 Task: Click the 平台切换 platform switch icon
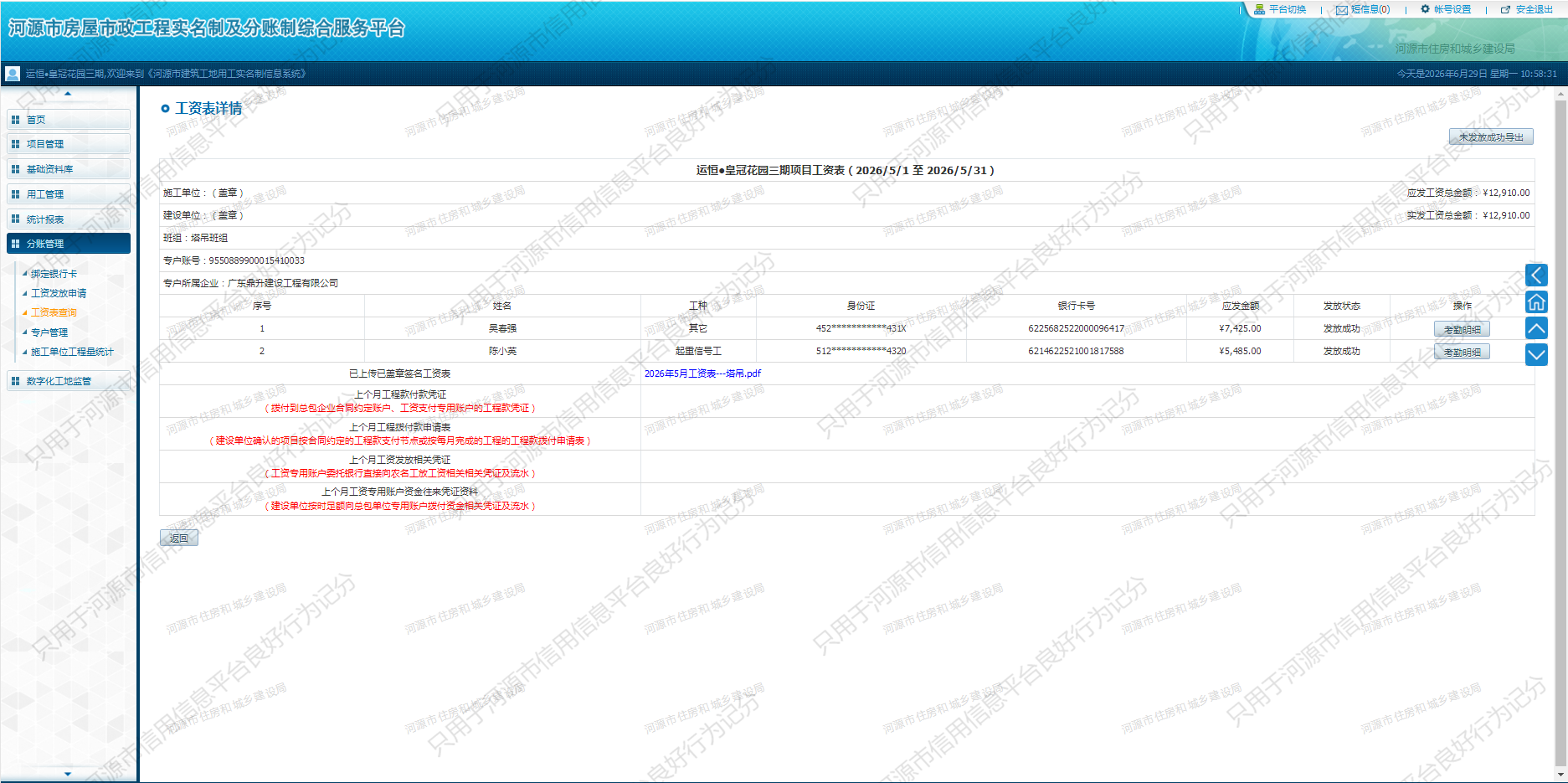1259,9
